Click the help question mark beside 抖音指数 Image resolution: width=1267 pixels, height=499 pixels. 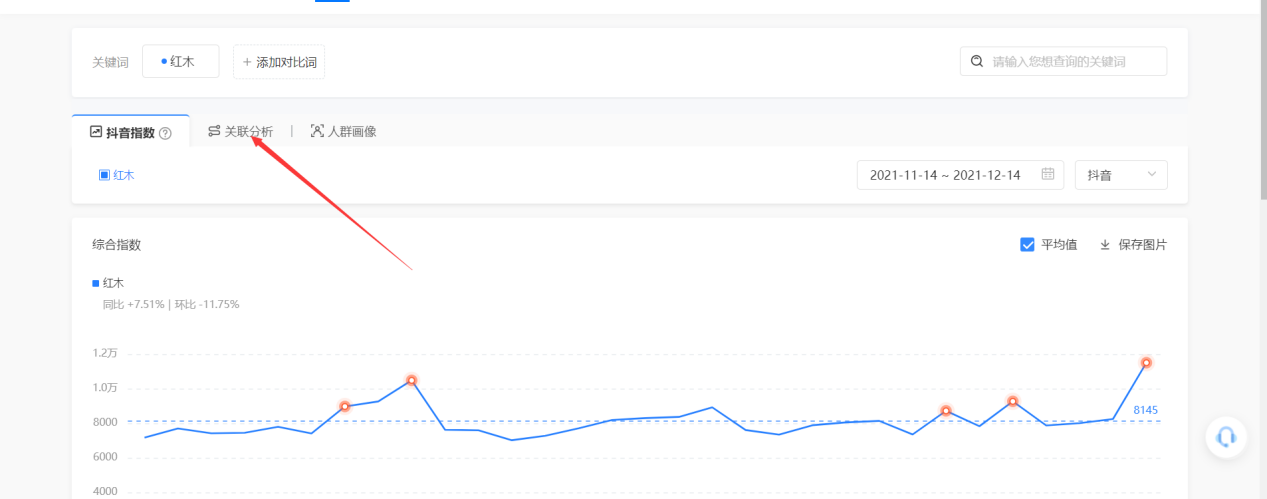tap(166, 133)
